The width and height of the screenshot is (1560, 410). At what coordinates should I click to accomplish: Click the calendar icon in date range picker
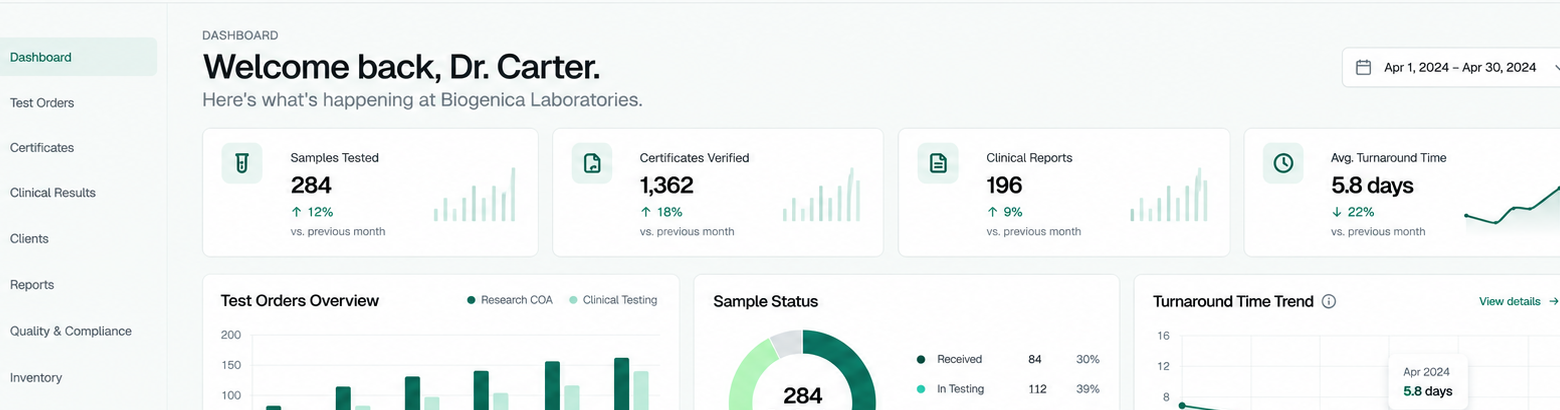coord(1363,67)
